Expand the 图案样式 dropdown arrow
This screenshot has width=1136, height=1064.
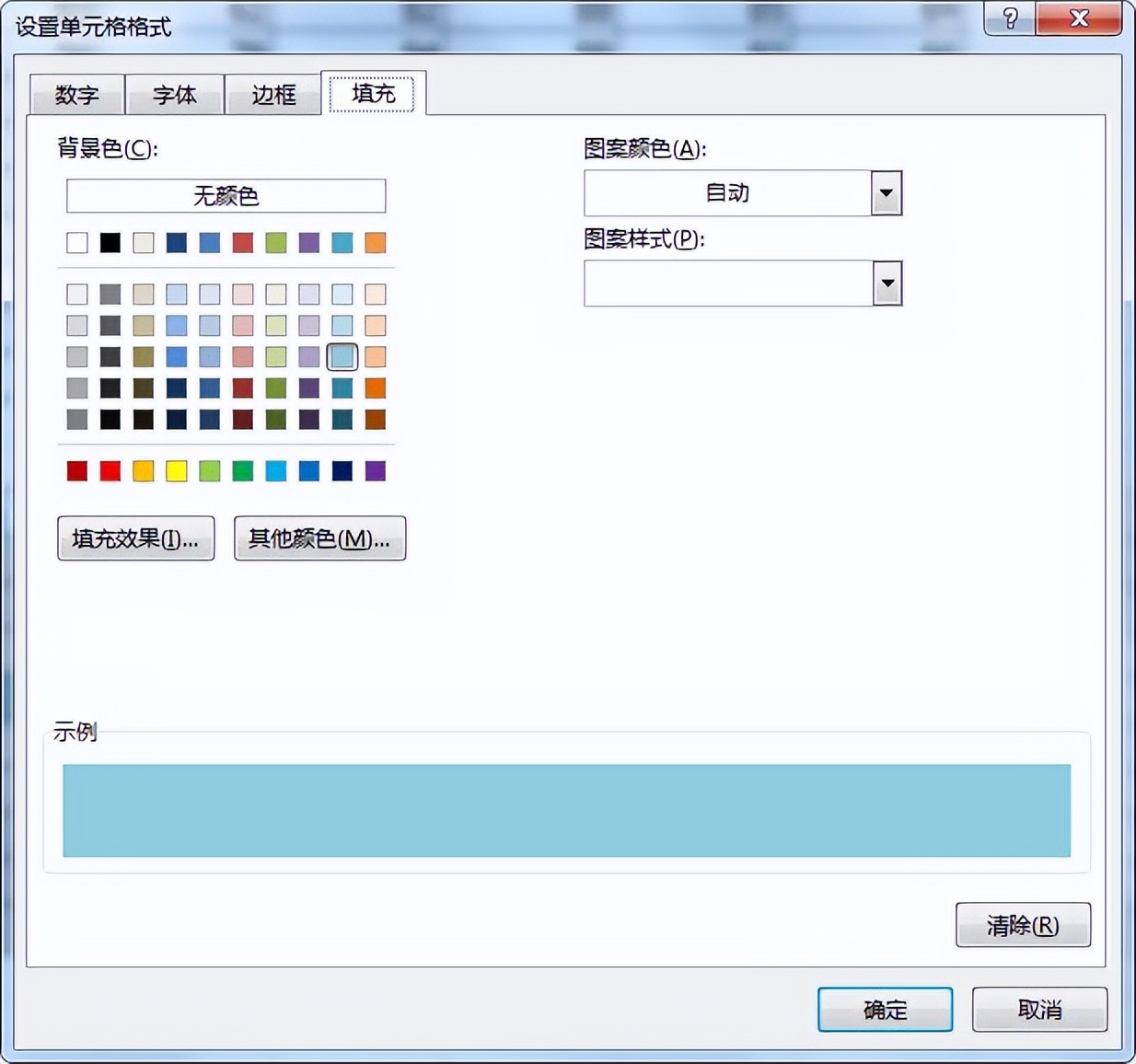pos(887,283)
